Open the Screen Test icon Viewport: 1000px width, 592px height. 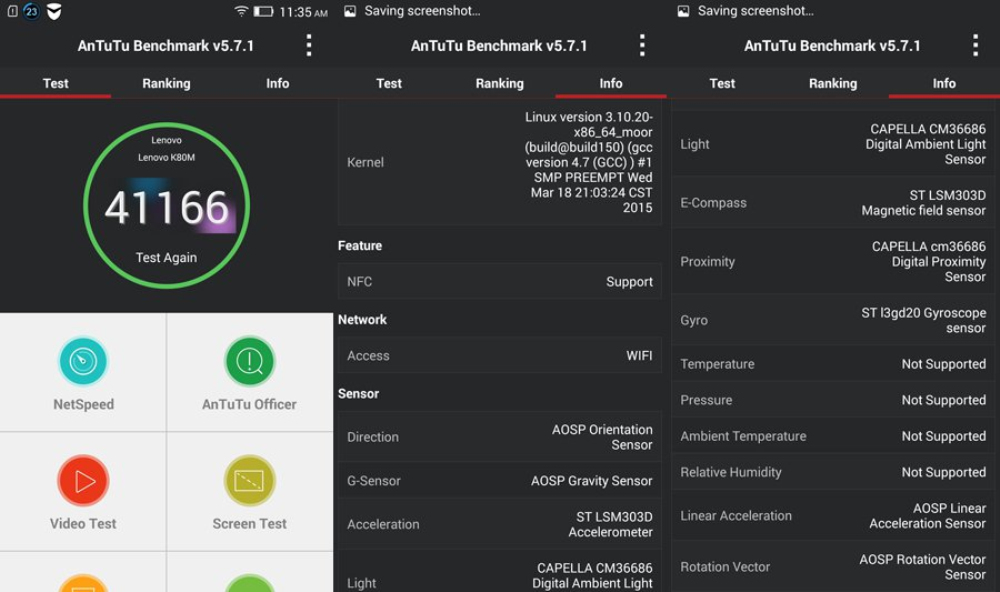point(249,481)
